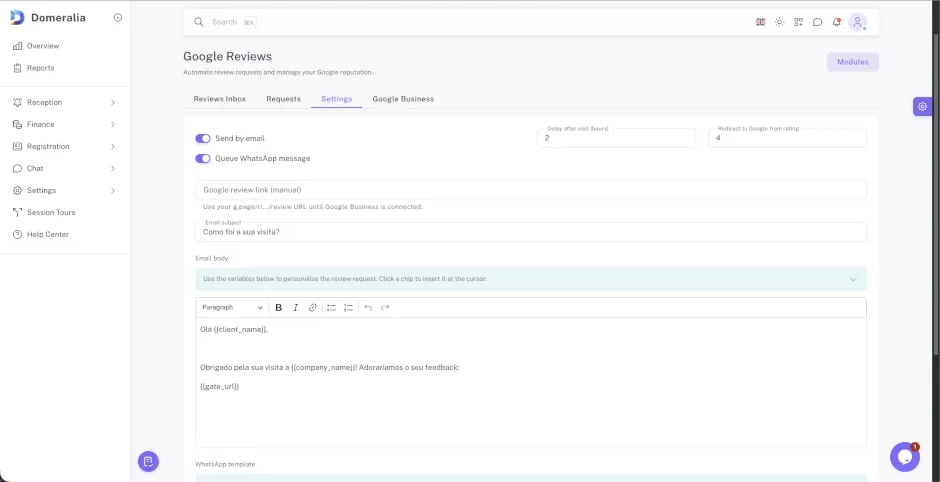940x482 pixels.
Task: Expand the Chat menu chevron
Action: click(113, 168)
